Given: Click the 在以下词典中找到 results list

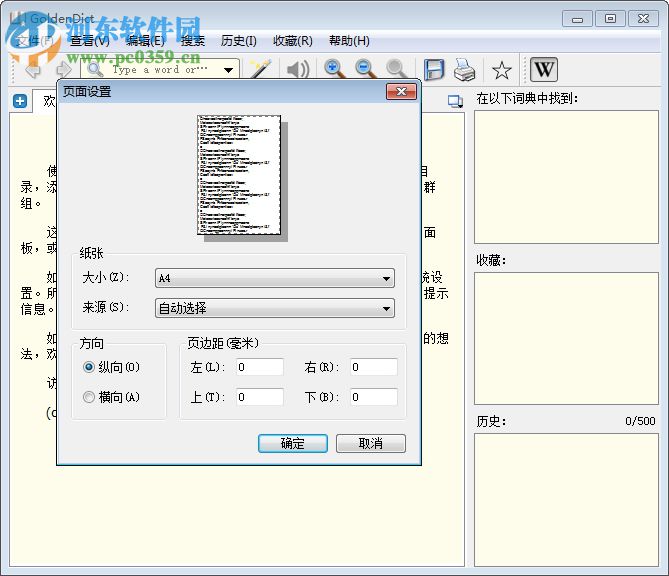Looking at the screenshot, I should 566,177.
